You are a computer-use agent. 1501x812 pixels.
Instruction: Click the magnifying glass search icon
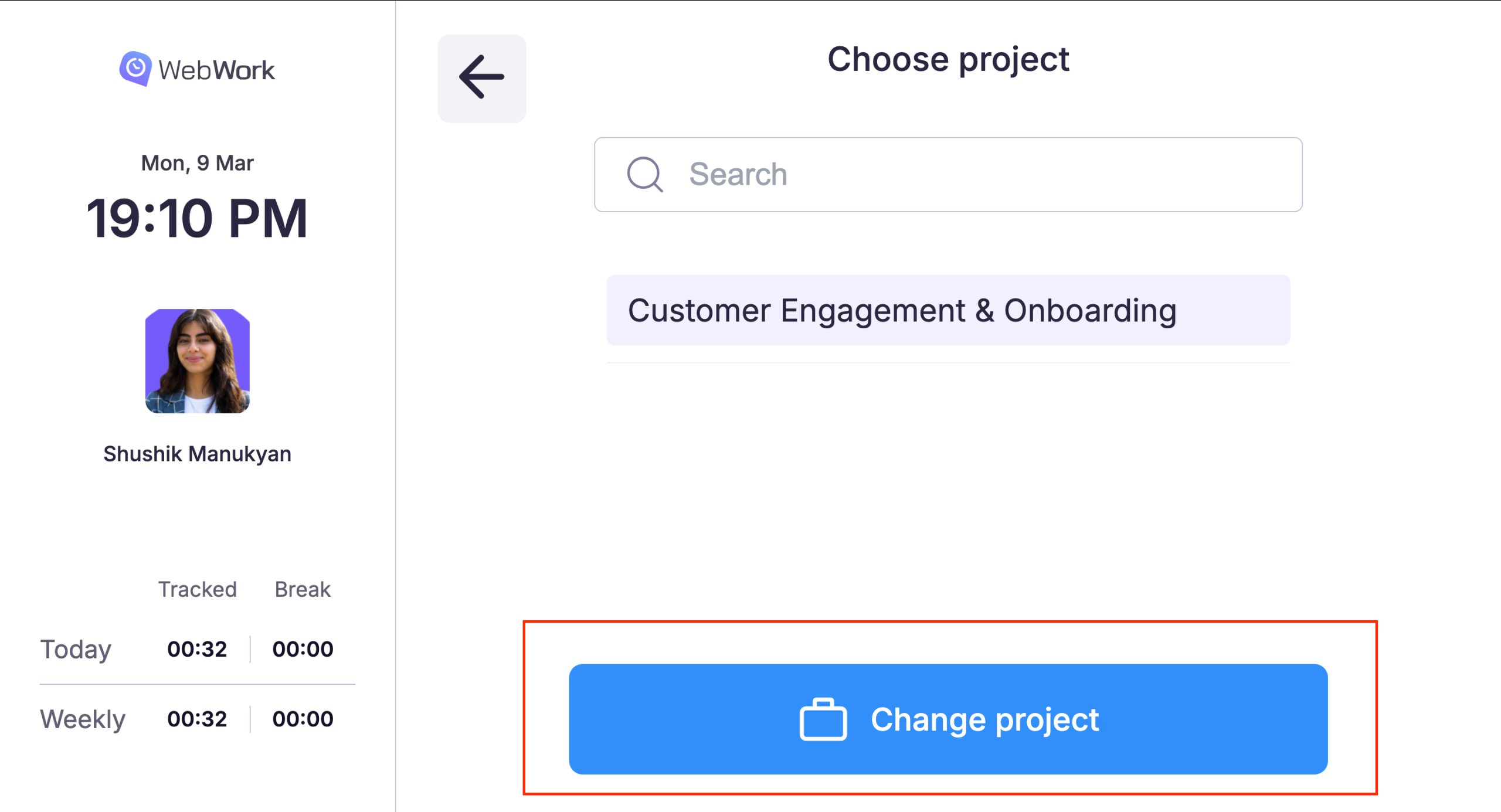(644, 174)
